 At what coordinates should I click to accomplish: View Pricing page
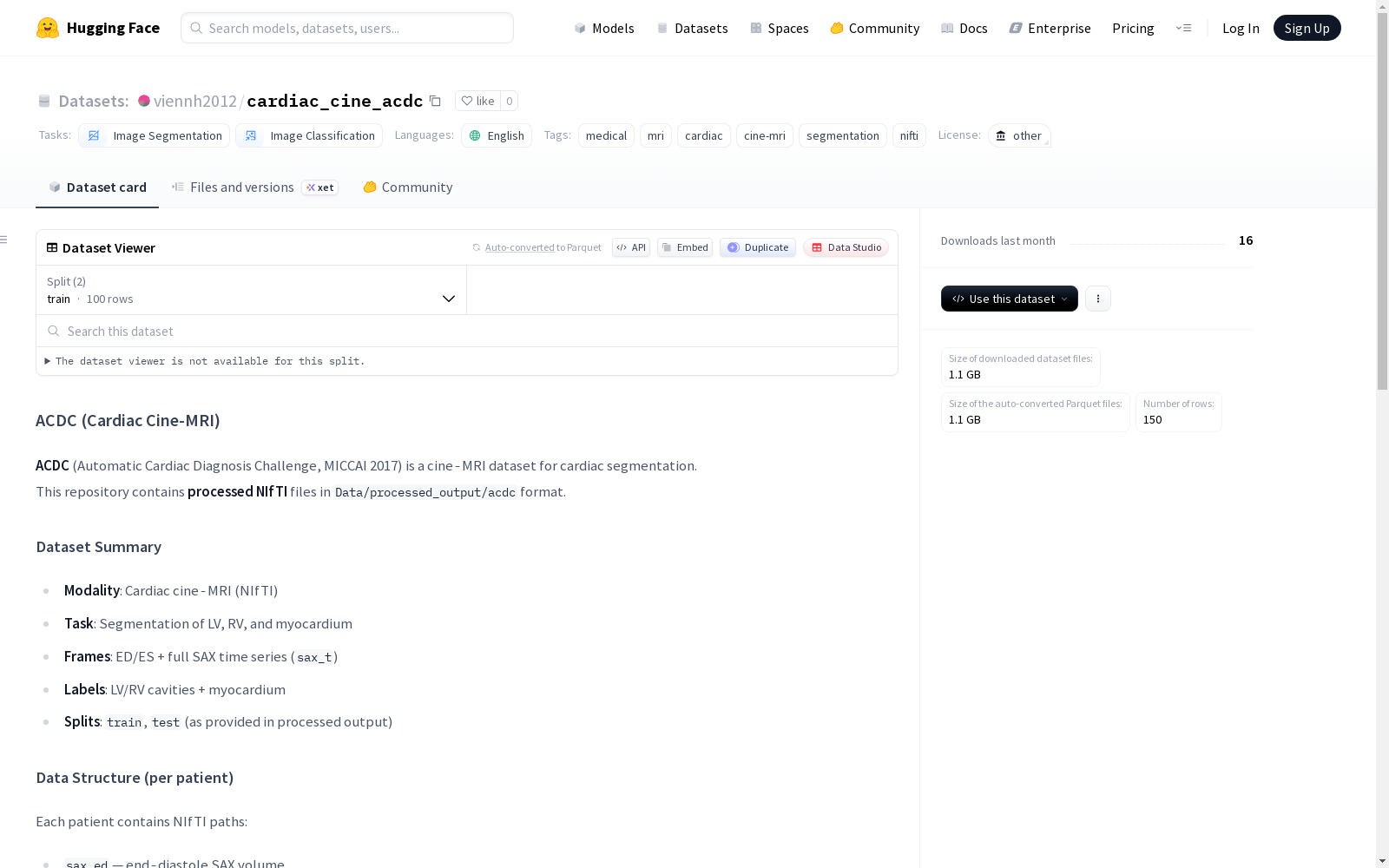1133,28
